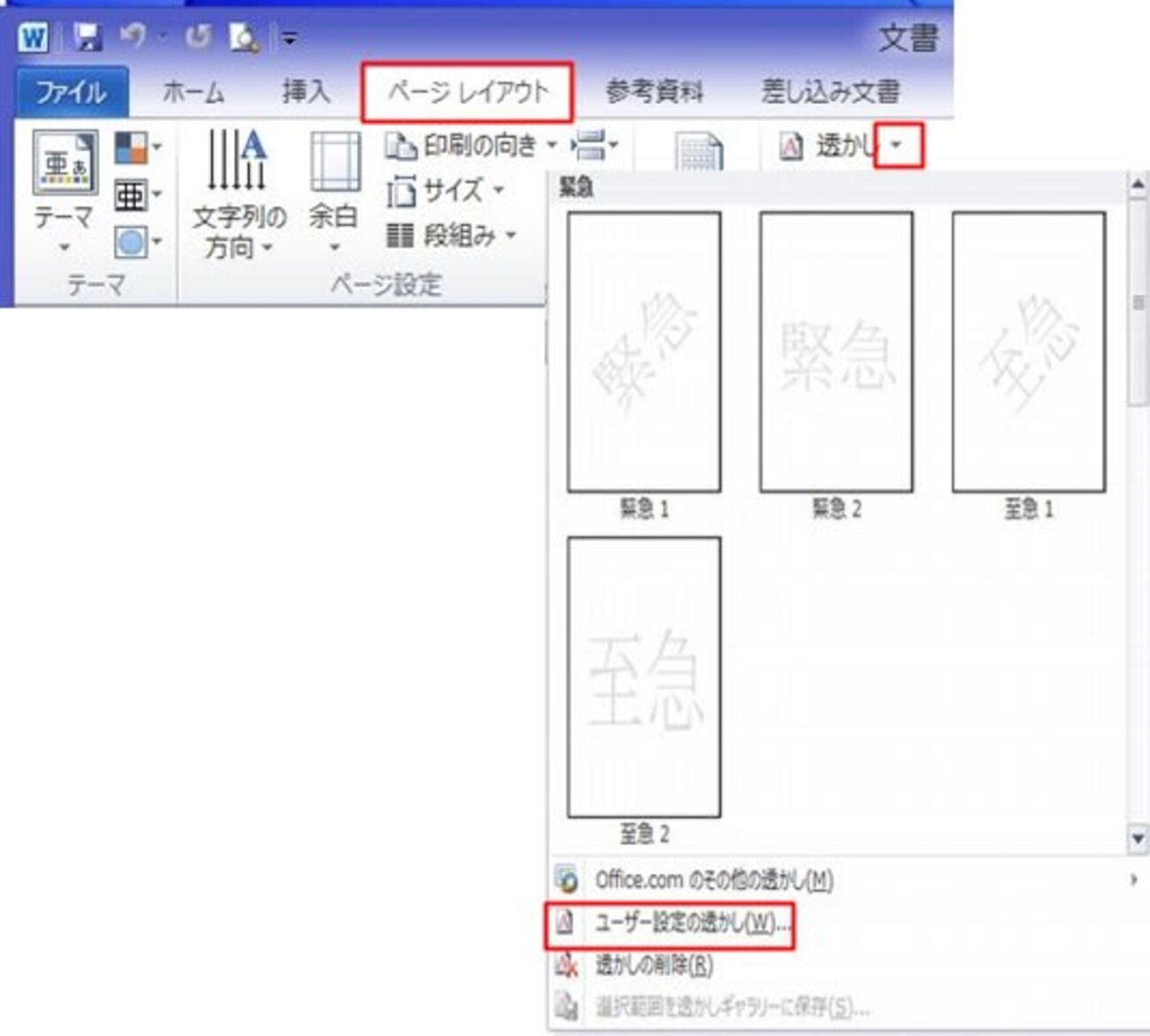This screenshot has height=1036, width=1150.
Task: Click the save to gallery icon
Action: tap(566, 1007)
